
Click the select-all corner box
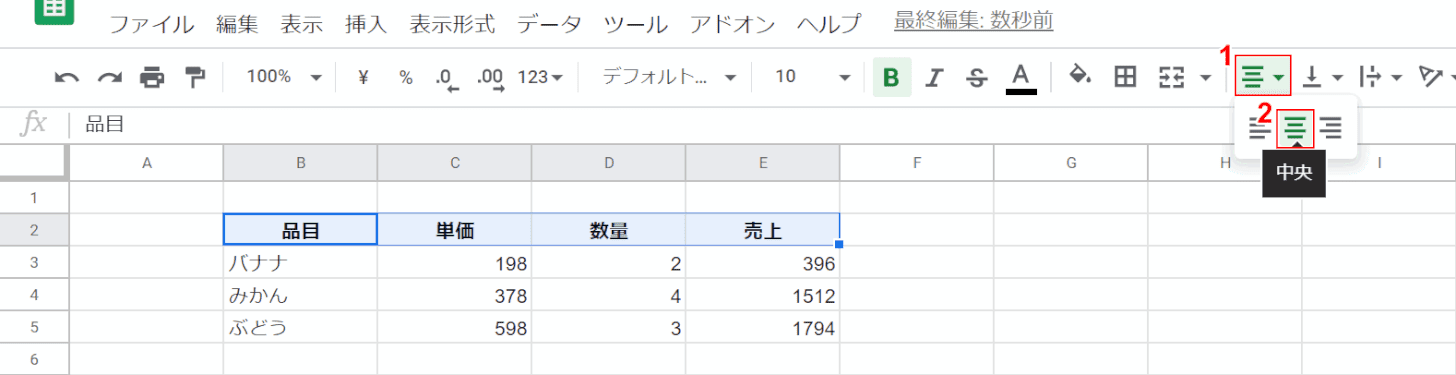point(34,162)
